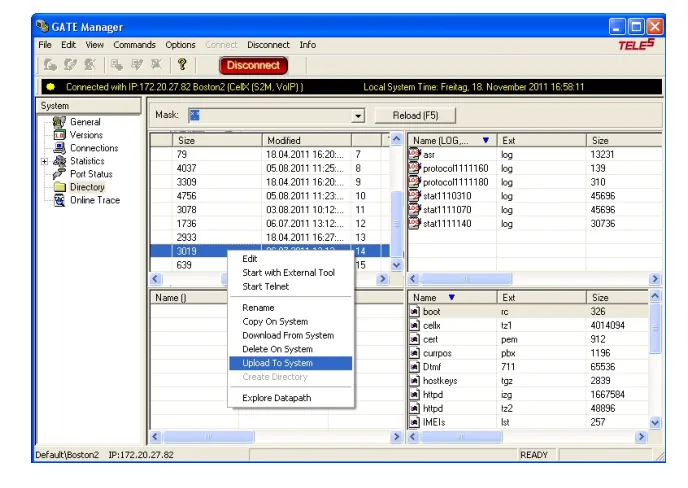Click the Ext column header in log list
Viewport: 688px width, 488px height.
coord(541,140)
